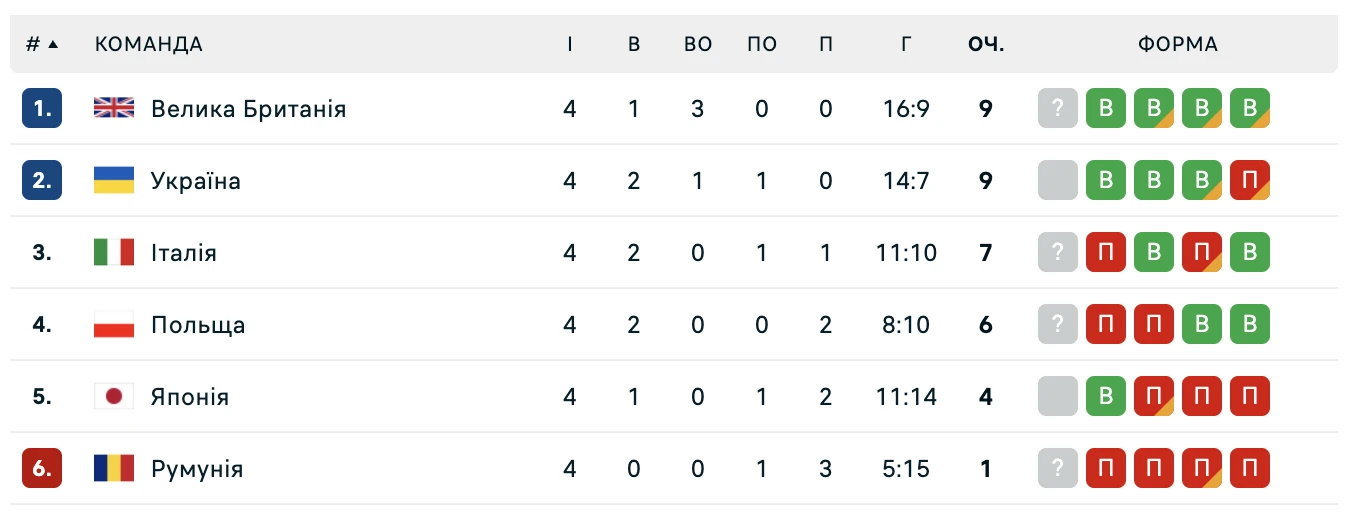The height and width of the screenshot is (514, 1354).
Task: Click Японія's green В form badge
Action: coord(1106,396)
